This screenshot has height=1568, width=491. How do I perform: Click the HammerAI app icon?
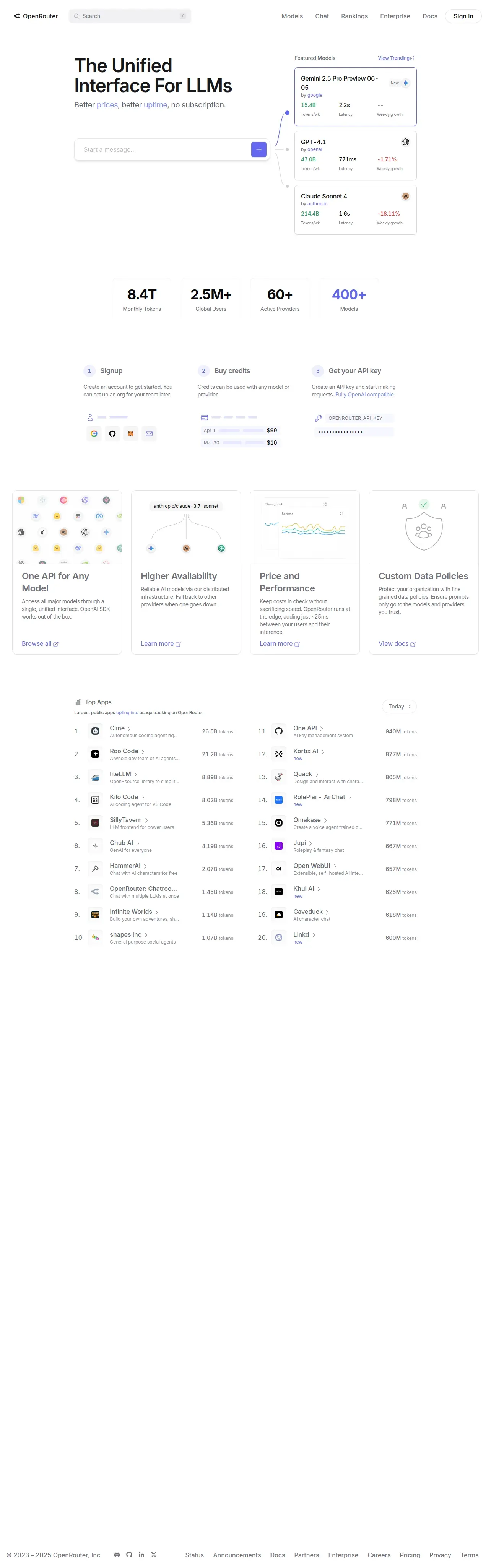coord(95,869)
